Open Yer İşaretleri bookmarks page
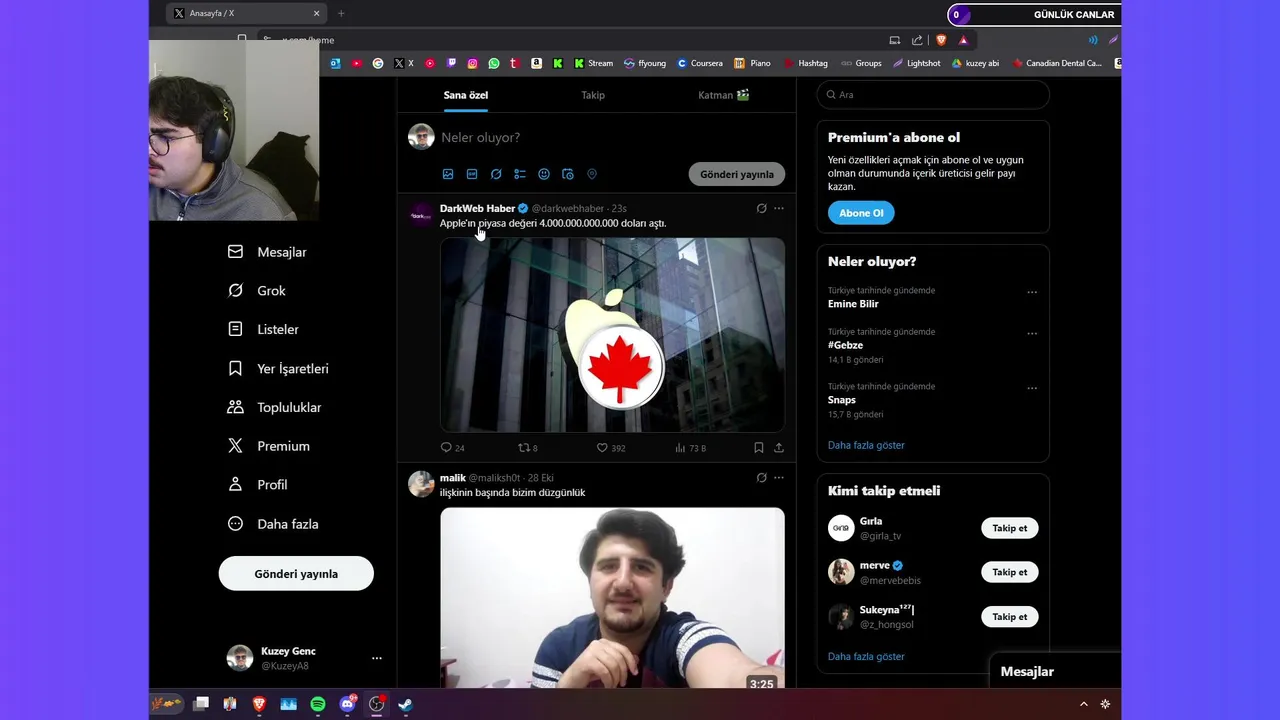The height and width of the screenshot is (720, 1280). point(278,368)
